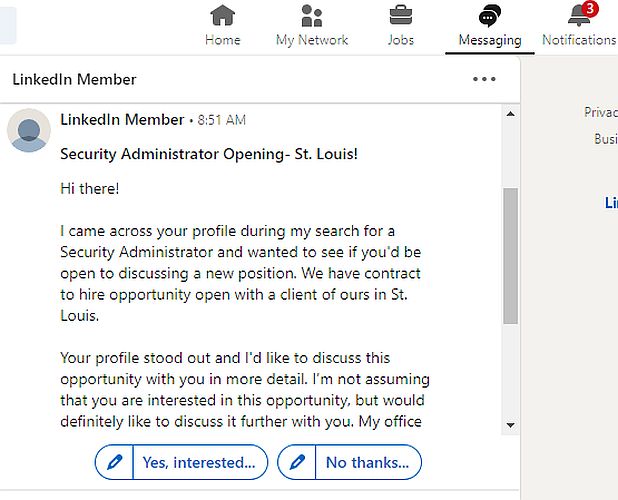The width and height of the screenshot is (618, 500).
Task: Click the message scrollbar up arrow
Action: tap(511, 114)
